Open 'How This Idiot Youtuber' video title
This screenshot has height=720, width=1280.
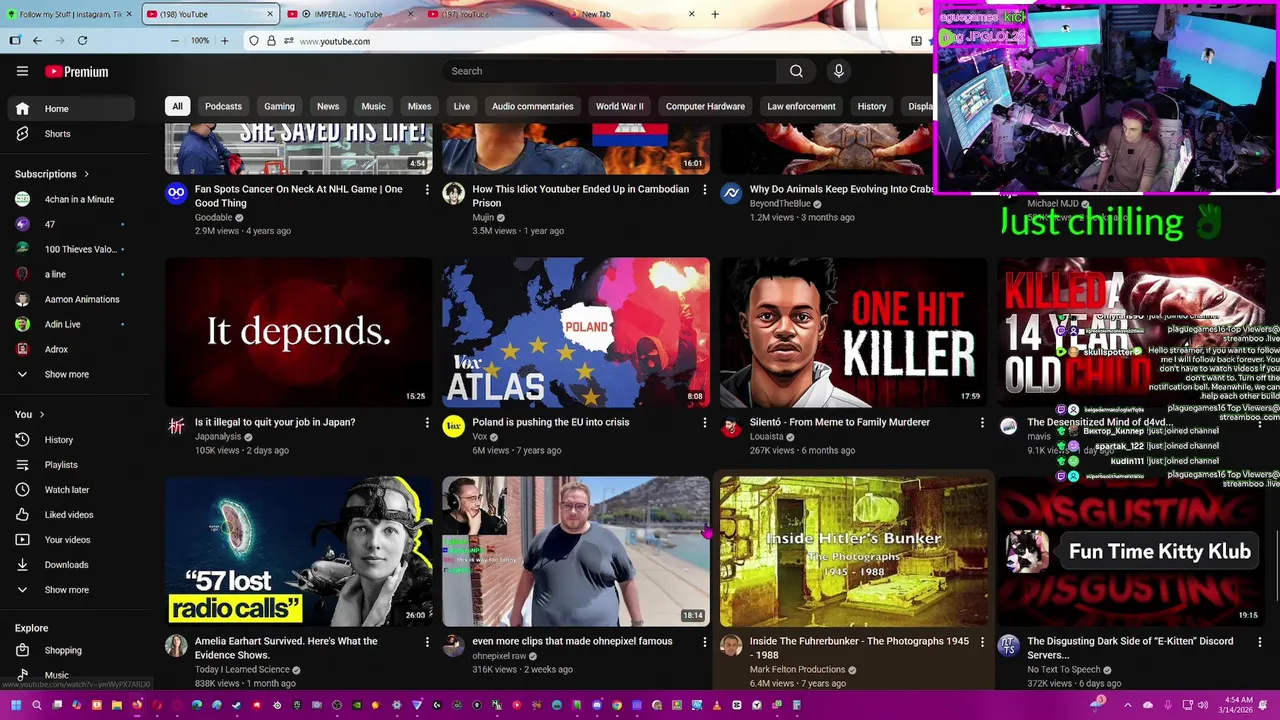tap(580, 196)
